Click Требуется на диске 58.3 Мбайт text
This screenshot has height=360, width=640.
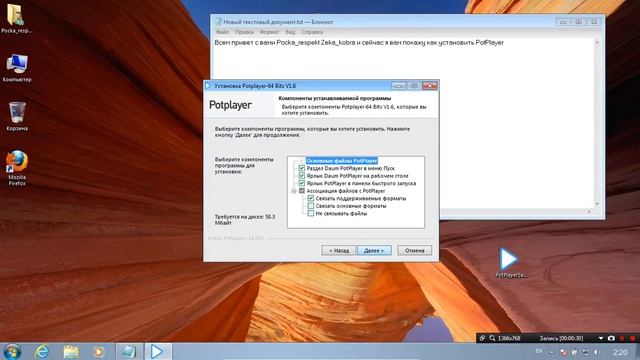[x=245, y=220]
